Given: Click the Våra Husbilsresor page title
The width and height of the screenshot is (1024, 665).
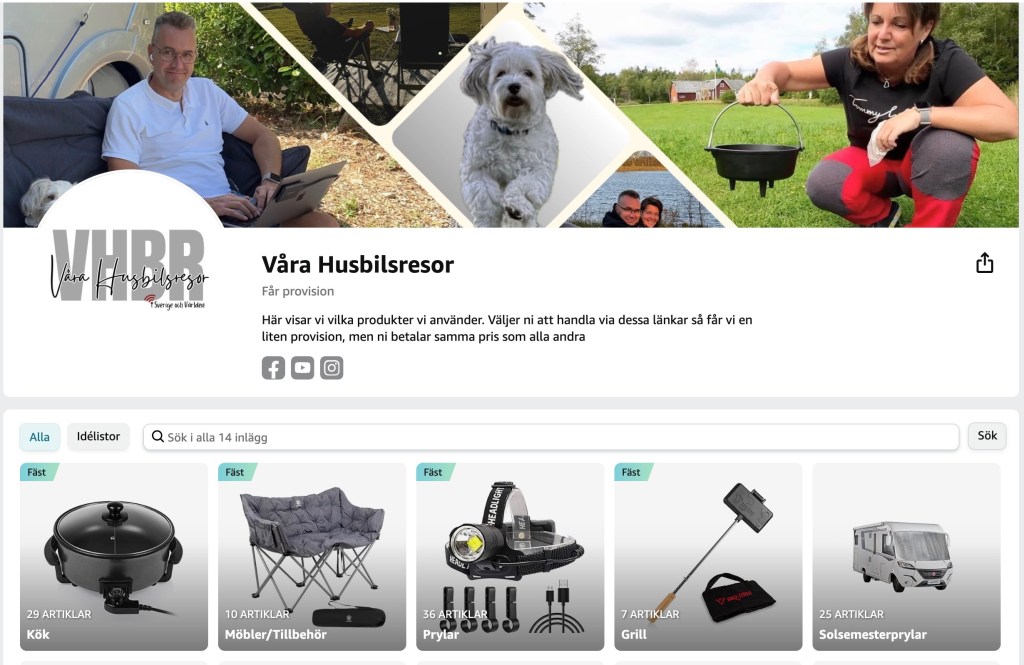Looking at the screenshot, I should [358, 265].
